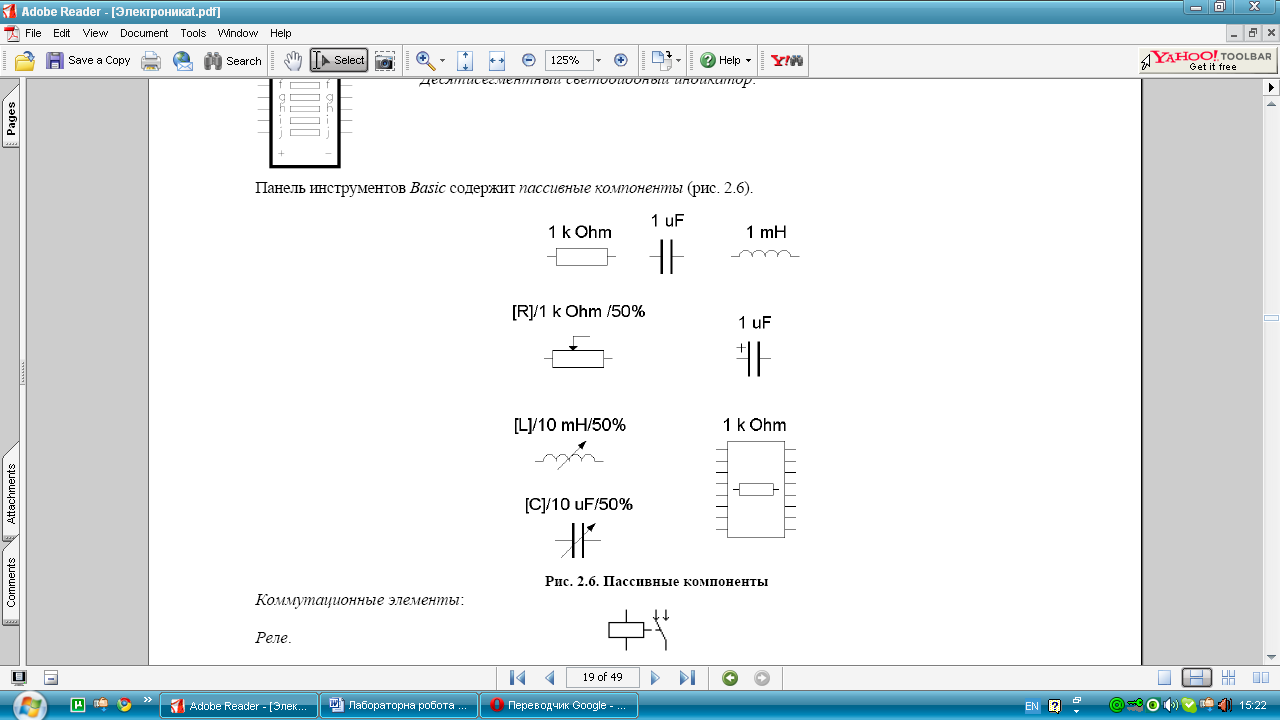Click the zoom in plus button
This screenshot has width=1280, height=720.
620,60
